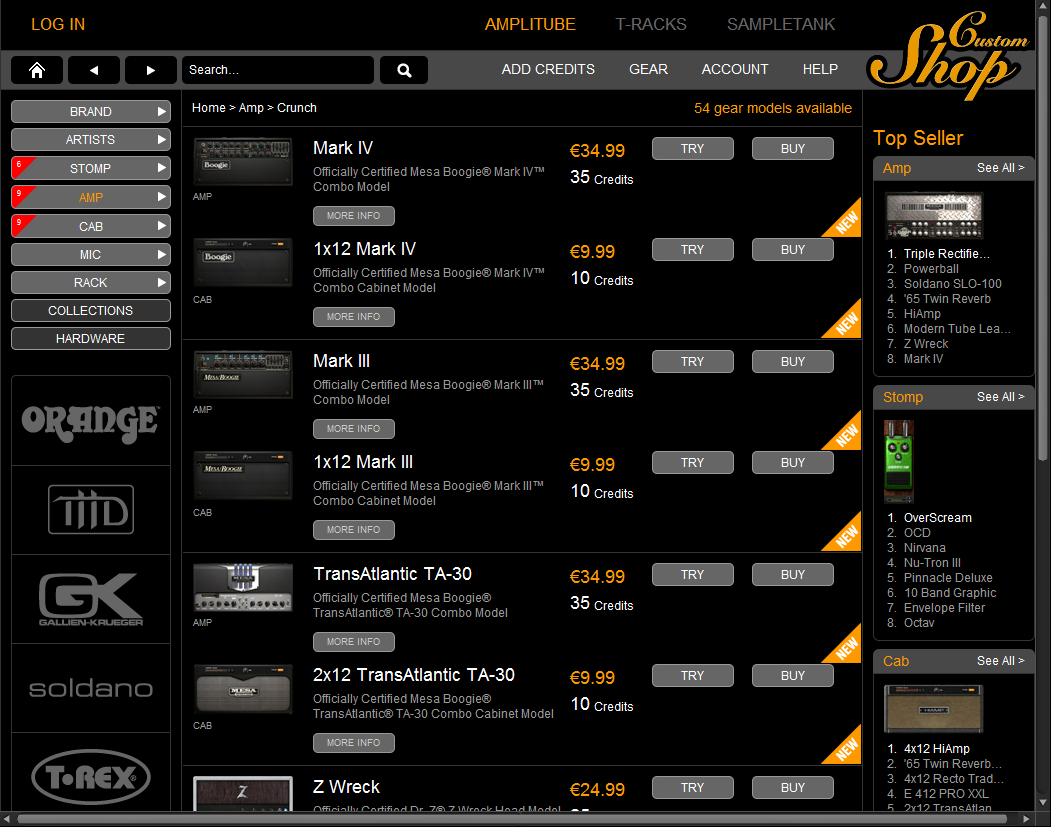
Task: Click the magnifying glass search icon
Action: click(x=404, y=70)
